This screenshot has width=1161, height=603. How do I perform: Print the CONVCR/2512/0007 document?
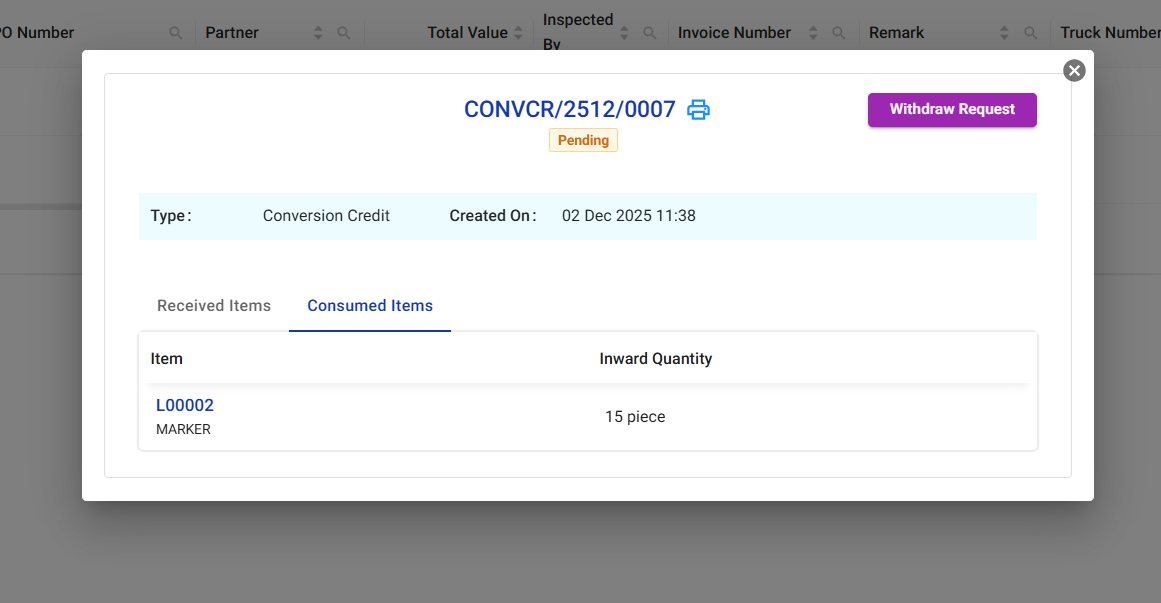698,110
